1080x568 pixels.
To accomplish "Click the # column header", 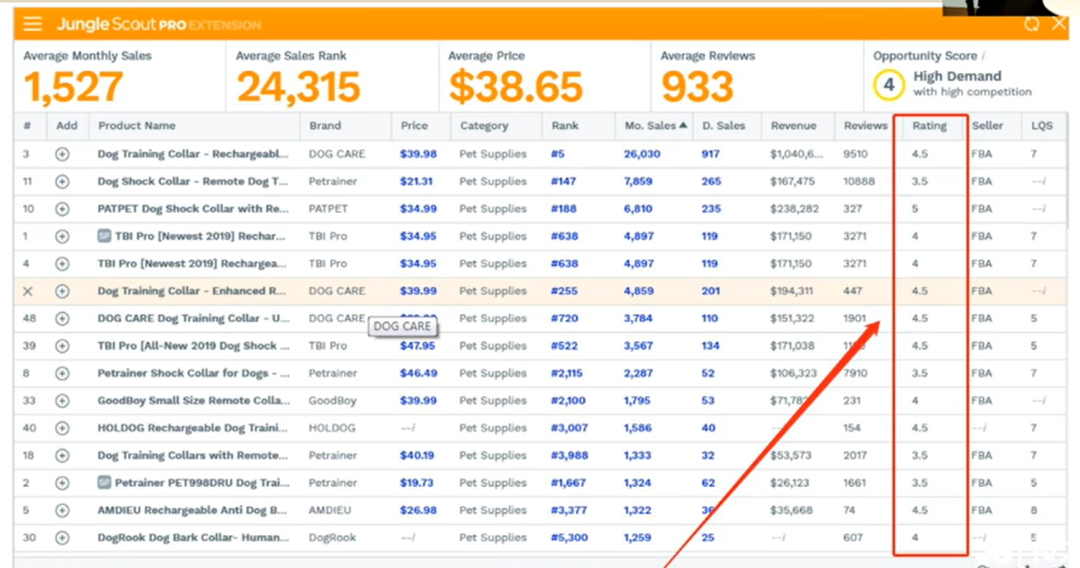I will tap(27, 125).
